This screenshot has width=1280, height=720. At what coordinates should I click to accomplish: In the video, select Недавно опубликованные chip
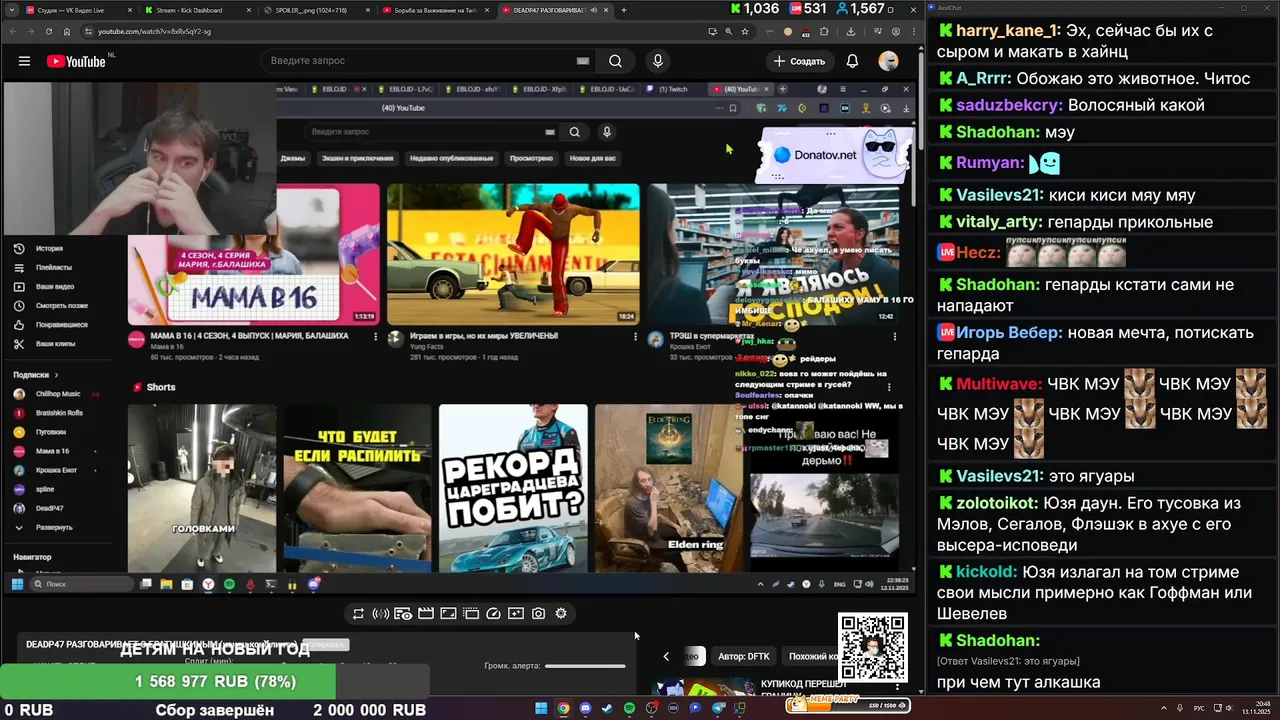pyautogui.click(x=451, y=158)
